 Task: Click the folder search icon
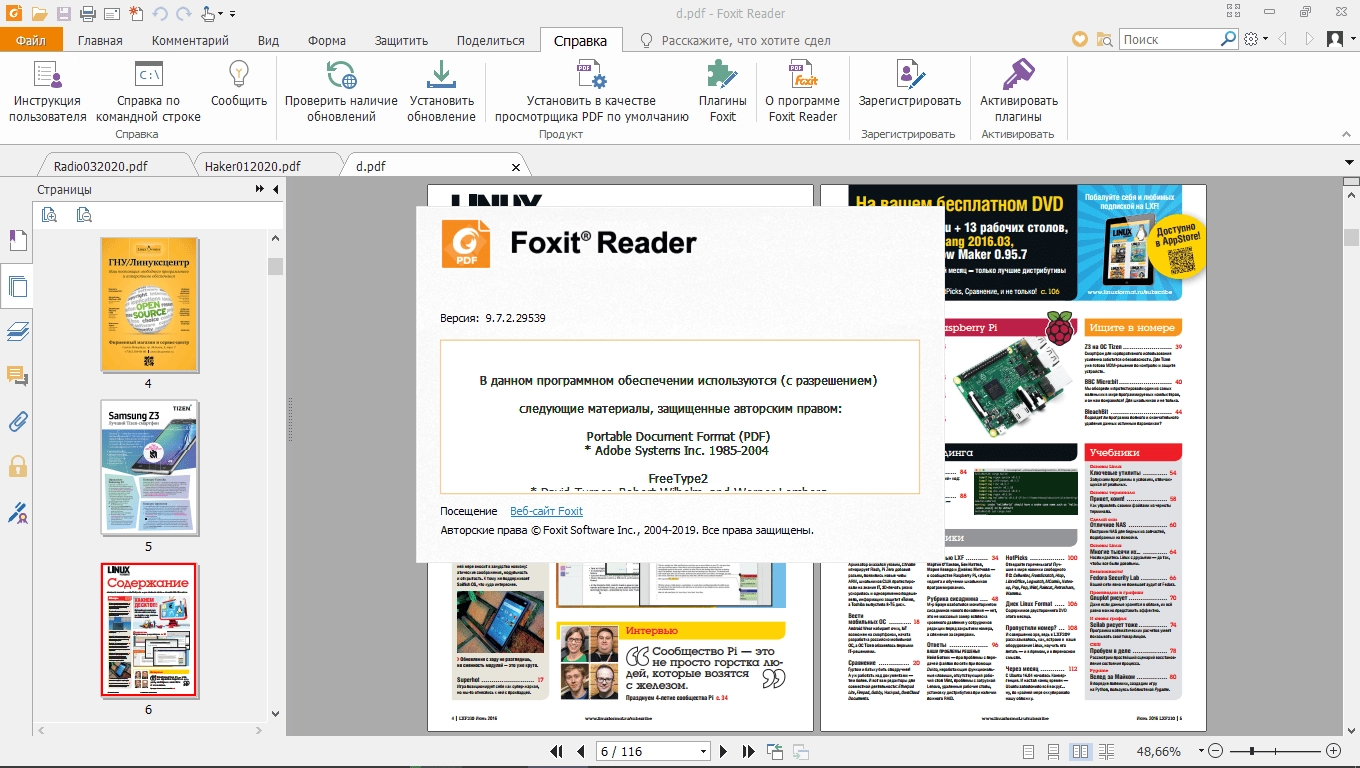(1104, 39)
